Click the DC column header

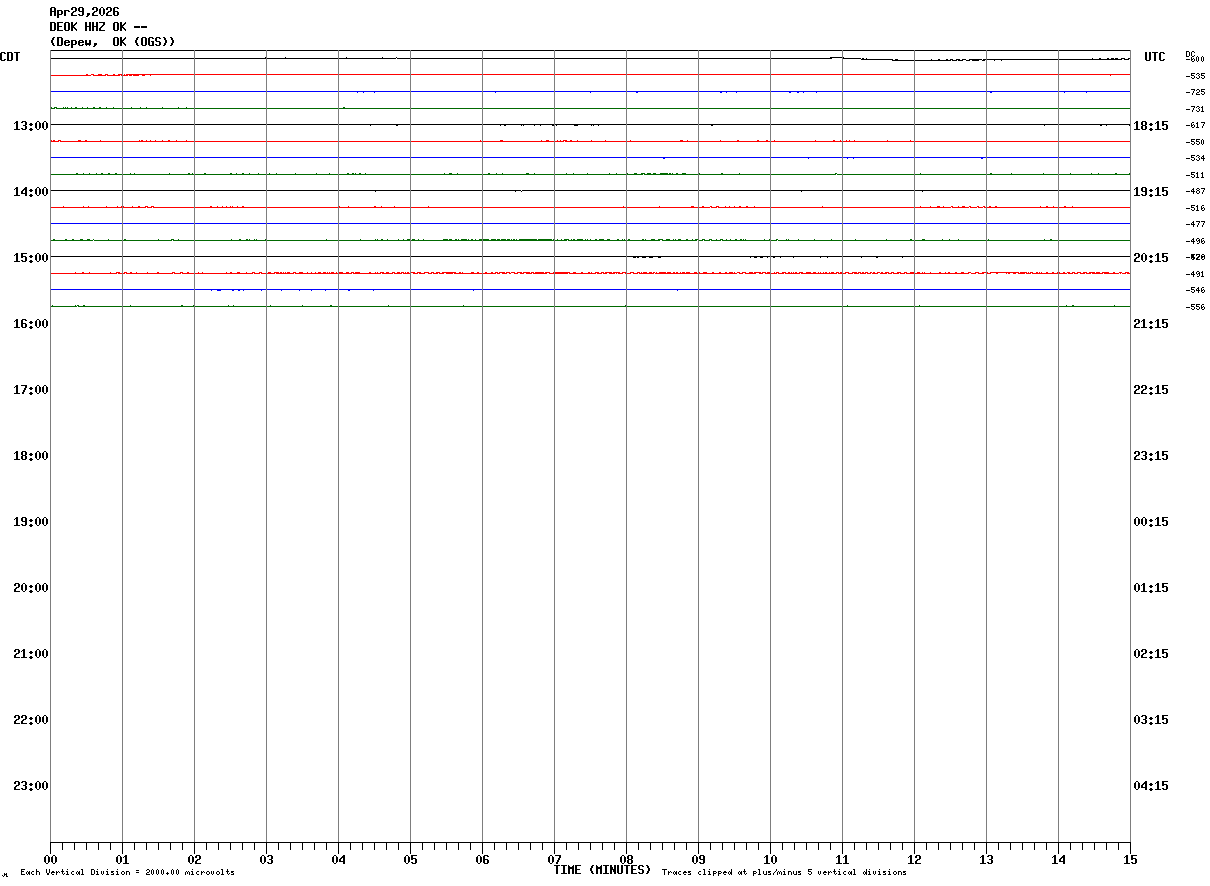[1190, 53]
